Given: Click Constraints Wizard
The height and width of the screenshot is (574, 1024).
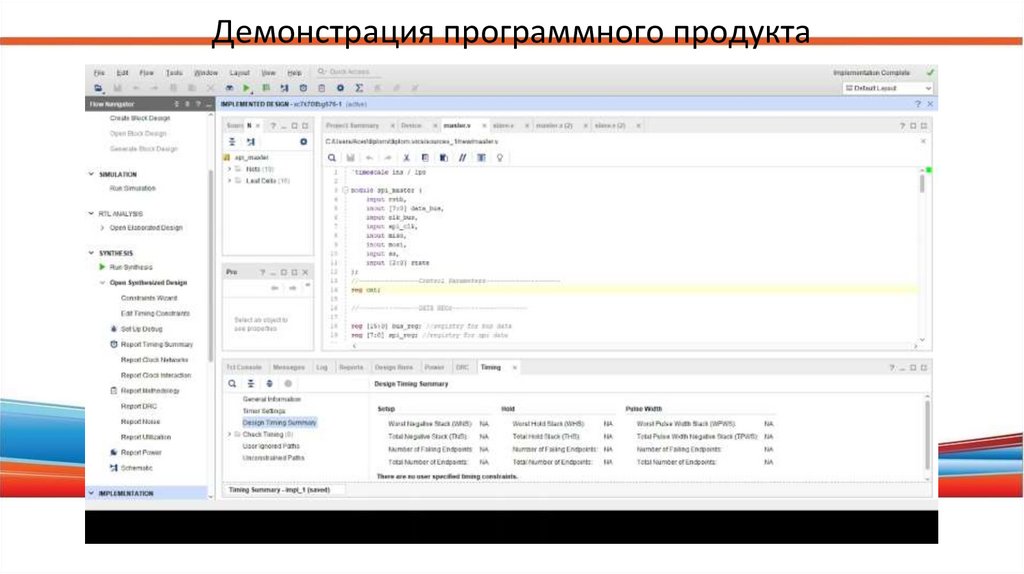Looking at the screenshot, I should (x=149, y=298).
